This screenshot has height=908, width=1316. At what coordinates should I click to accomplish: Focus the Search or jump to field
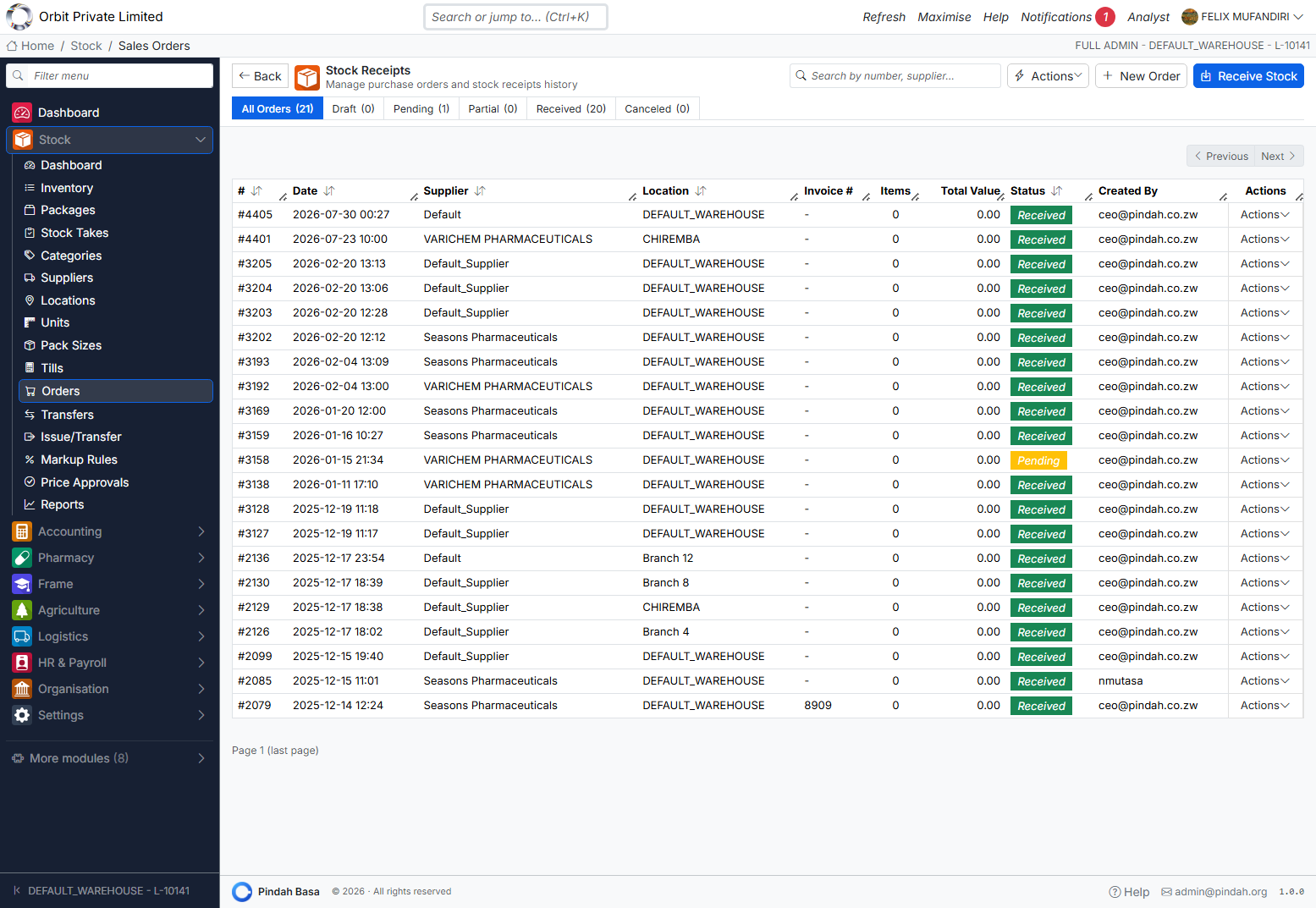[515, 17]
